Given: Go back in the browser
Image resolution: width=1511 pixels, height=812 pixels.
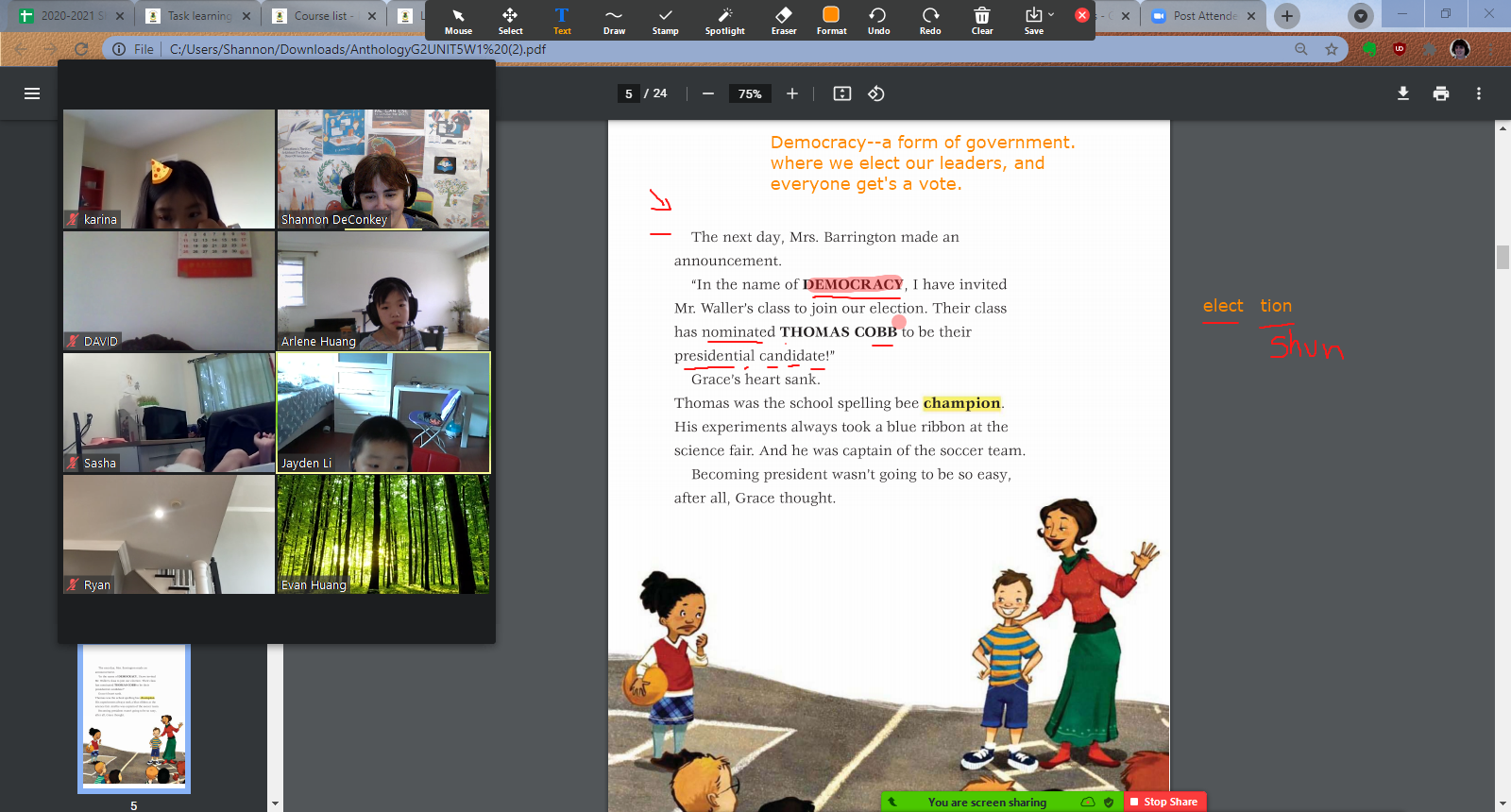Looking at the screenshot, I should (x=20, y=49).
